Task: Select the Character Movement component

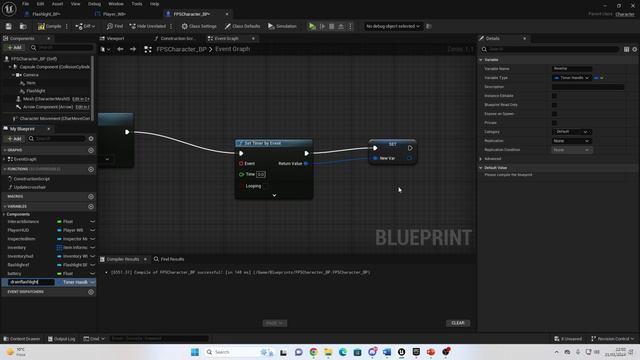Action: point(54,118)
